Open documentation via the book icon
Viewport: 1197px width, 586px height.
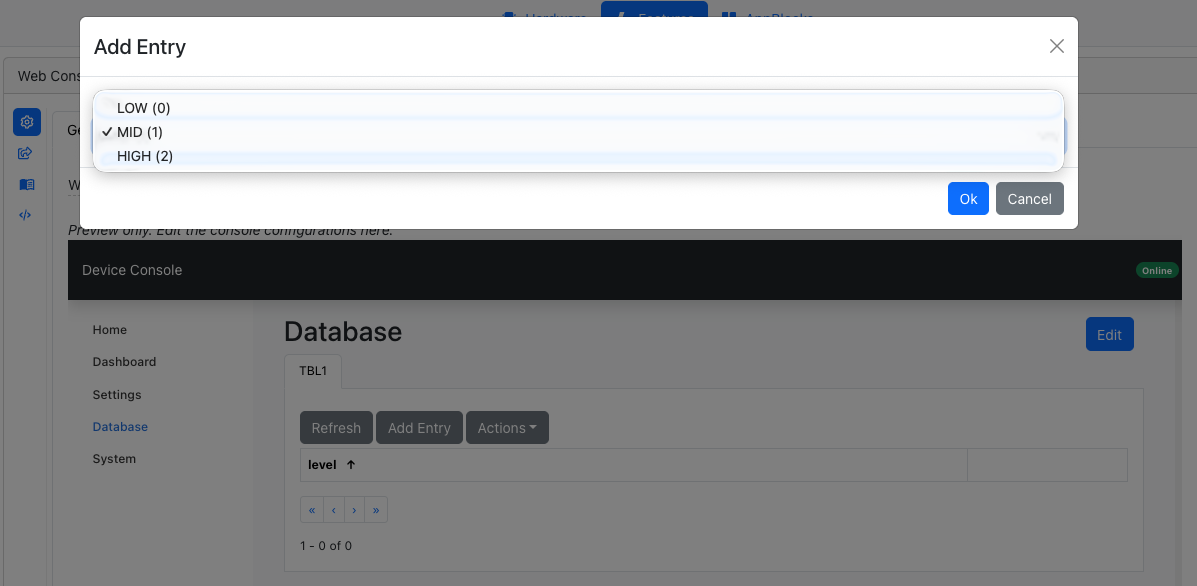click(26, 184)
